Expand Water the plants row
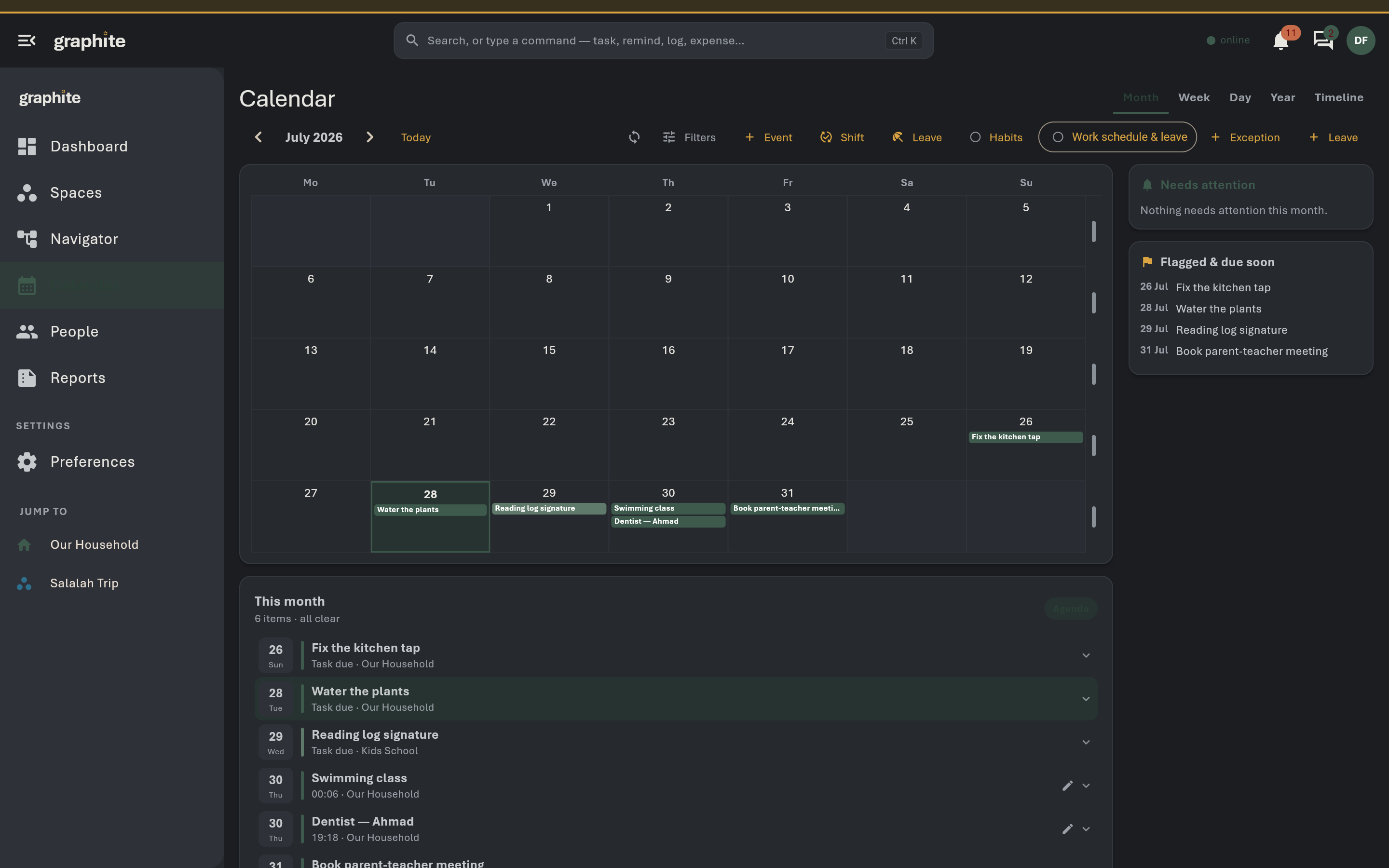Image resolution: width=1389 pixels, height=868 pixels. tap(1085, 699)
